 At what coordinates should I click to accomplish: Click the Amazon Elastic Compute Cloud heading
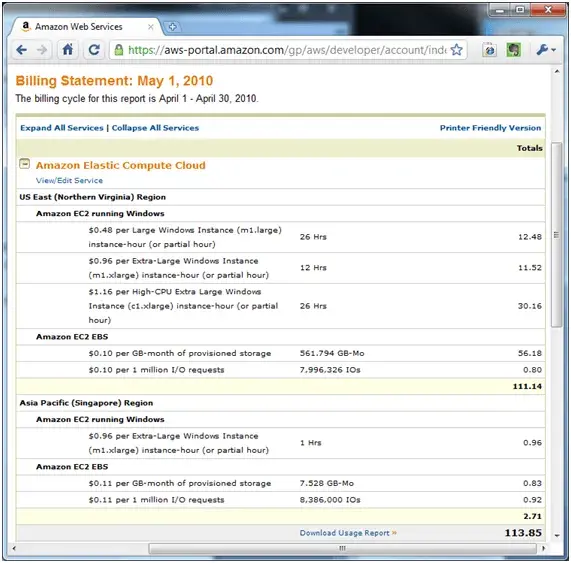pyautogui.click(x=121, y=165)
